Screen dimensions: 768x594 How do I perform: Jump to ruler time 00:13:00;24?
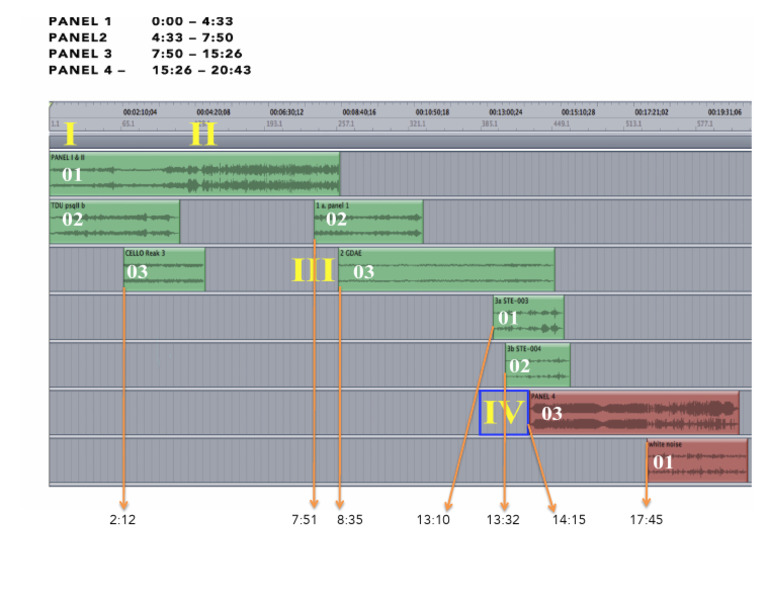[x=505, y=112]
